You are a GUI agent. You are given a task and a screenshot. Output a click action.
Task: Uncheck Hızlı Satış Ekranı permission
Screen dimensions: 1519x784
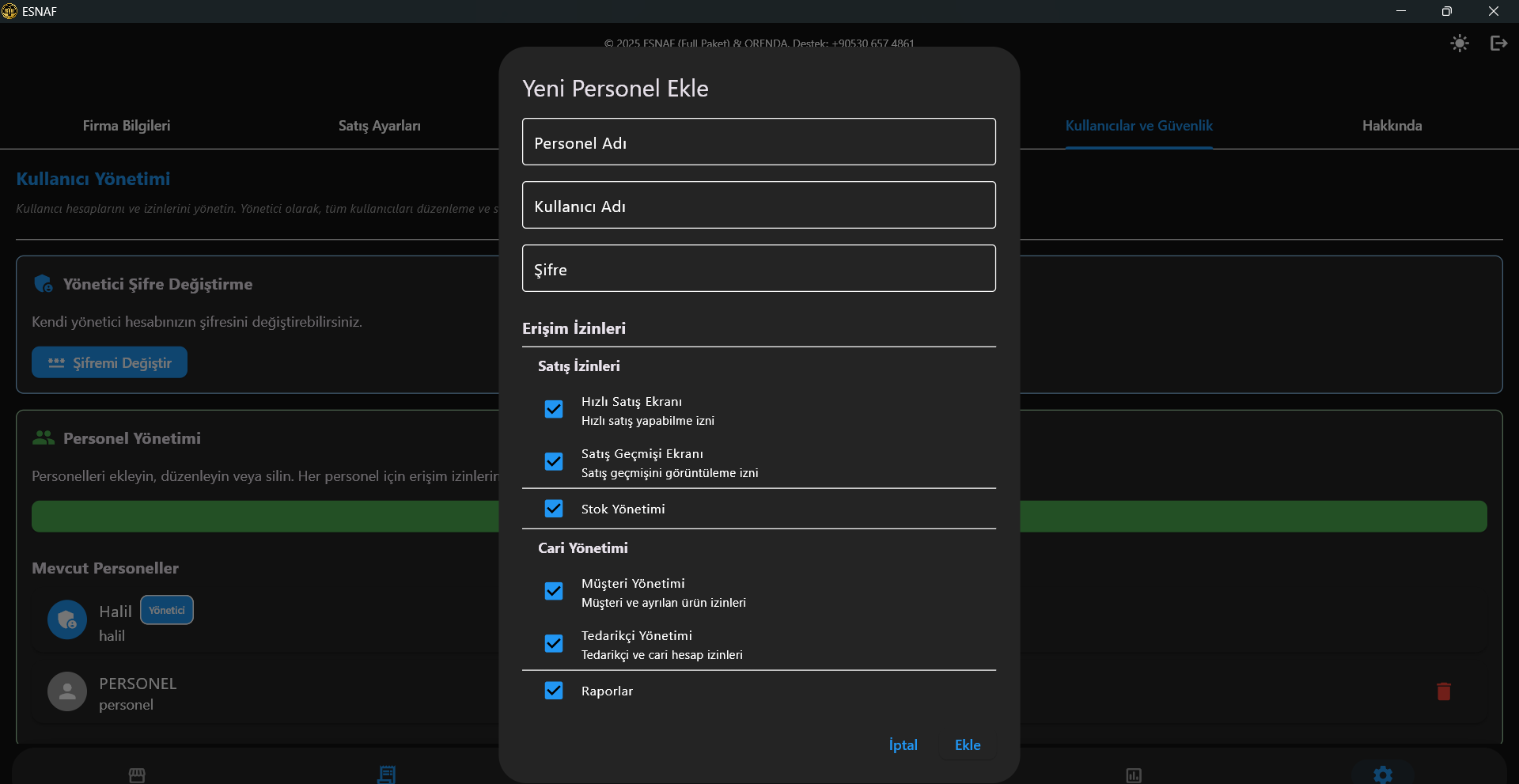point(554,409)
